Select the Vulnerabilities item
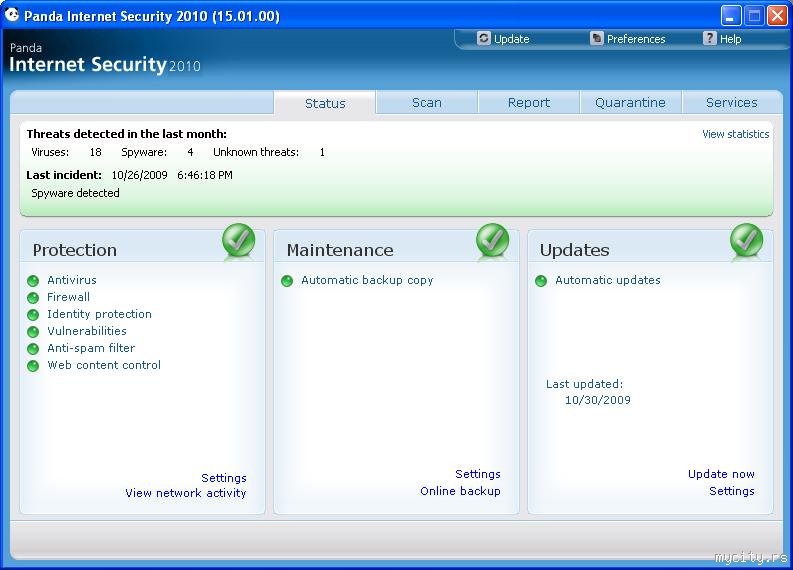 (x=86, y=331)
